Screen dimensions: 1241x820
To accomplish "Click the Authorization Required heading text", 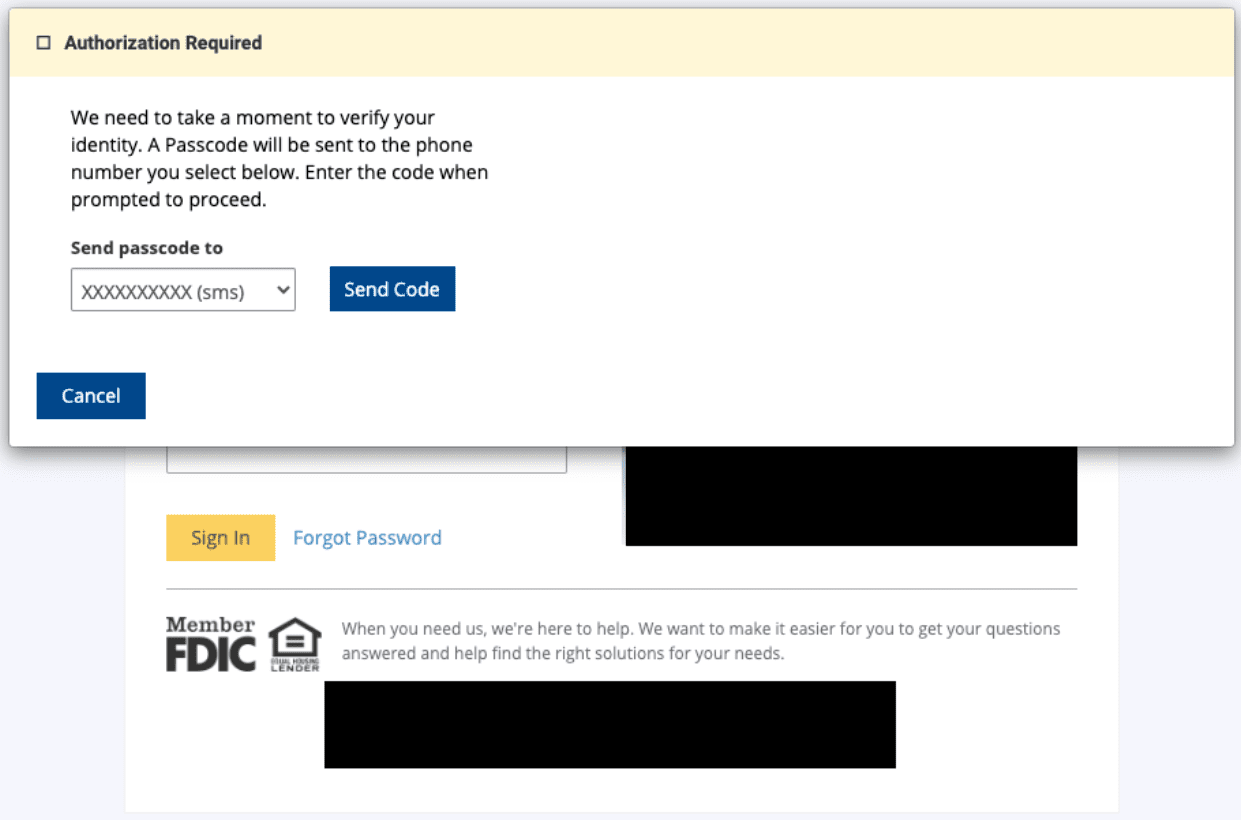I will click(x=163, y=43).
